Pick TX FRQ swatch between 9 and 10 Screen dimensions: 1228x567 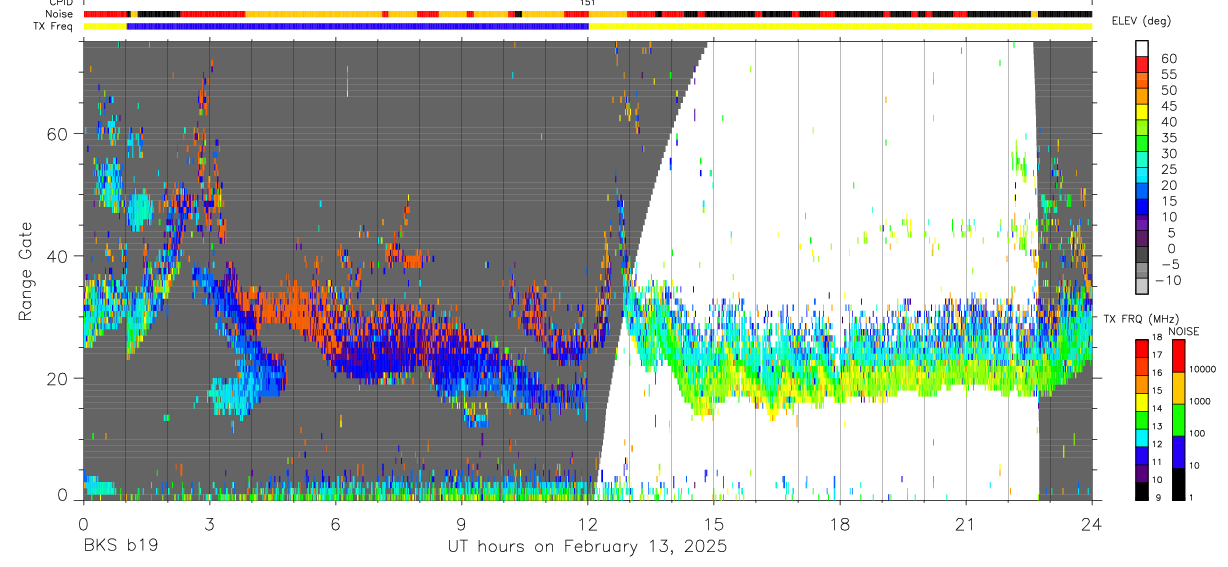click(1142, 491)
